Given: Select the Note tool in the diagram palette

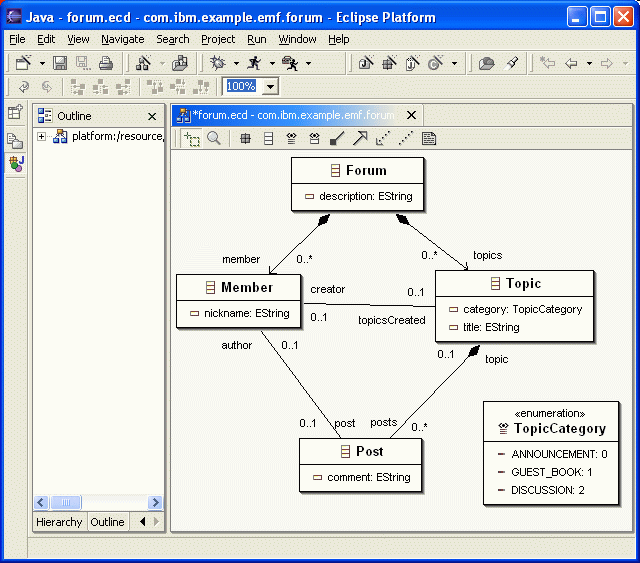Looking at the screenshot, I should click(429, 139).
